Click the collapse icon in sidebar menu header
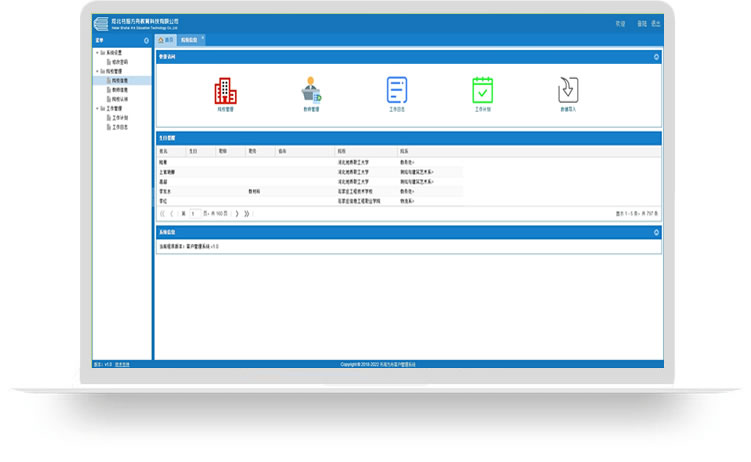The width and height of the screenshot is (751, 462). 146,40
